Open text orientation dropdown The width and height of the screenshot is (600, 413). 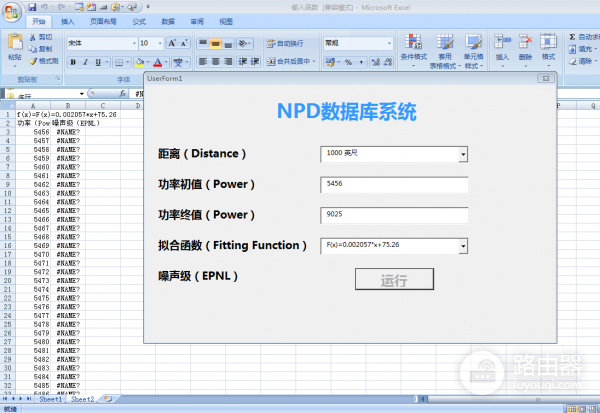[249, 44]
